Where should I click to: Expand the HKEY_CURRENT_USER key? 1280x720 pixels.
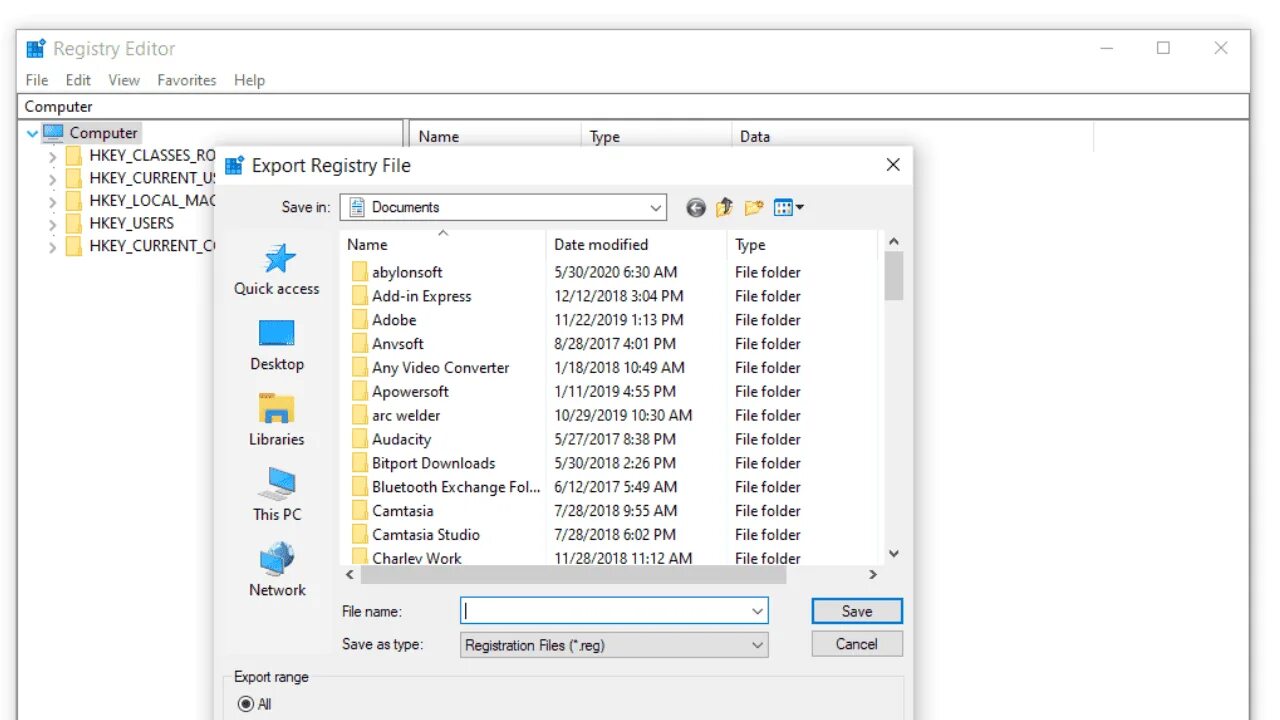53,179
